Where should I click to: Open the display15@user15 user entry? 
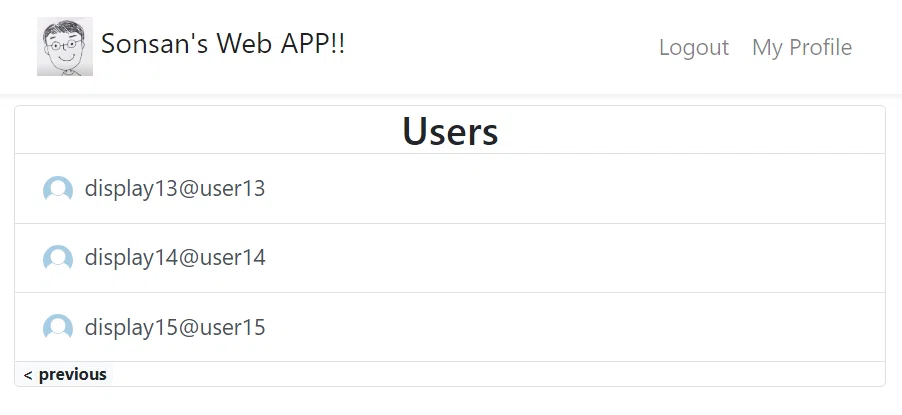click(x=175, y=327)
